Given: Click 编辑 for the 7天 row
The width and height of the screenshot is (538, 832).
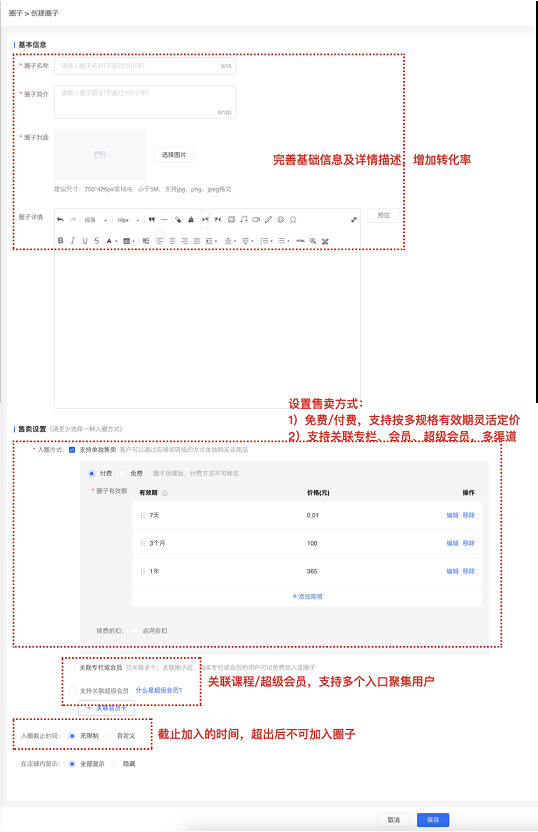Looking at the screenshot, I should point(452,515).
